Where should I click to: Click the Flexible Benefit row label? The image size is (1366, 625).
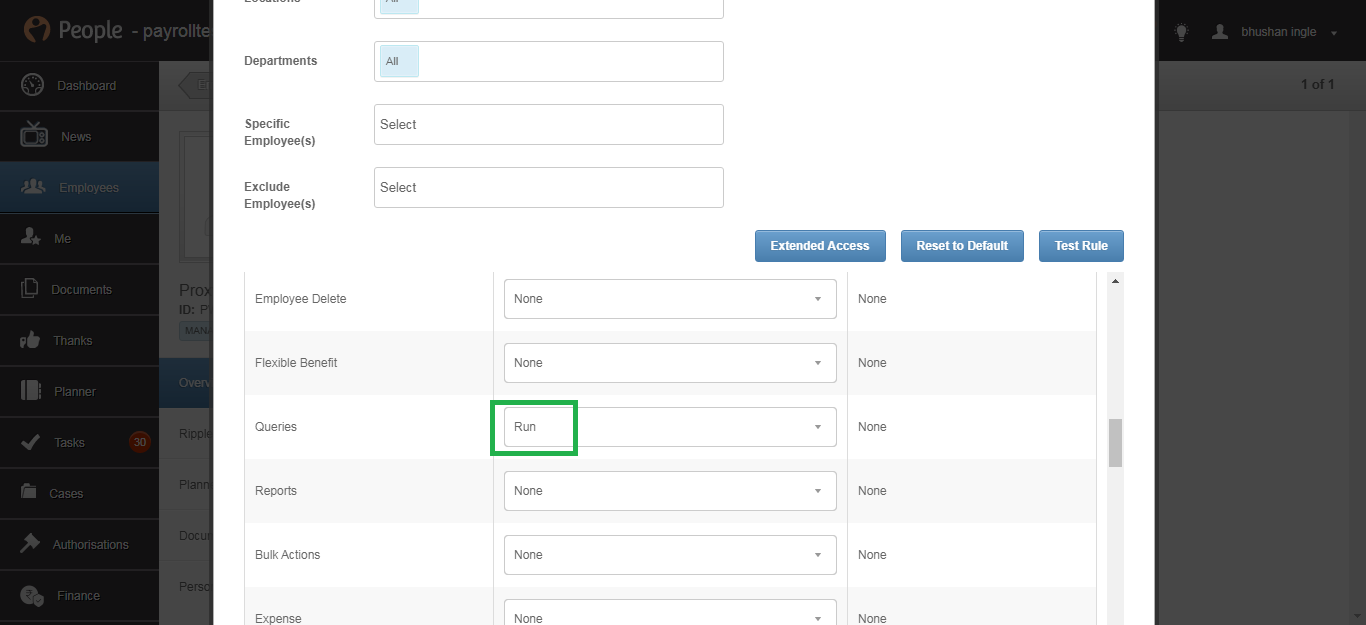click(x=296, y=363)
